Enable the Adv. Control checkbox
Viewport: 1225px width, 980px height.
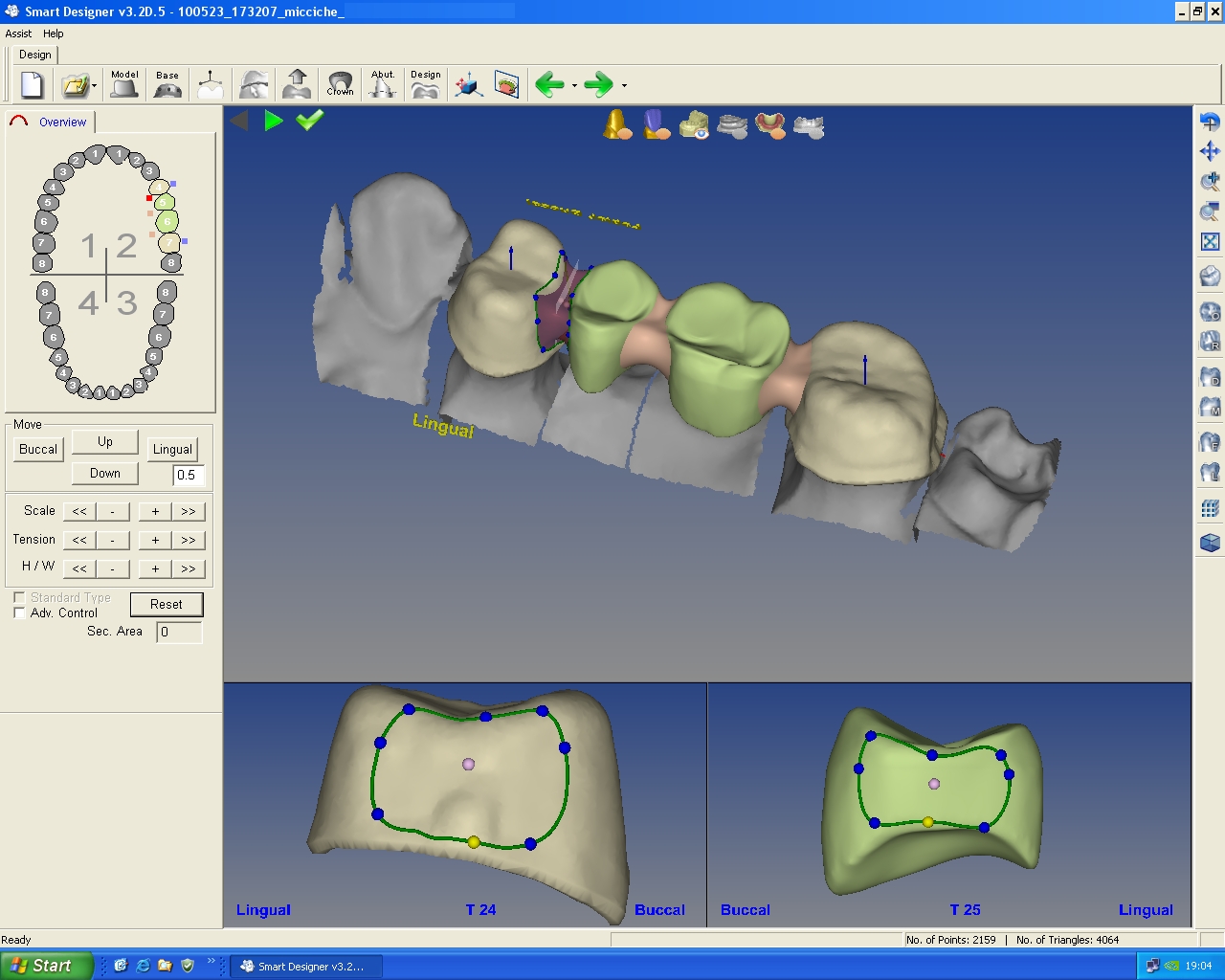point(19,612)
